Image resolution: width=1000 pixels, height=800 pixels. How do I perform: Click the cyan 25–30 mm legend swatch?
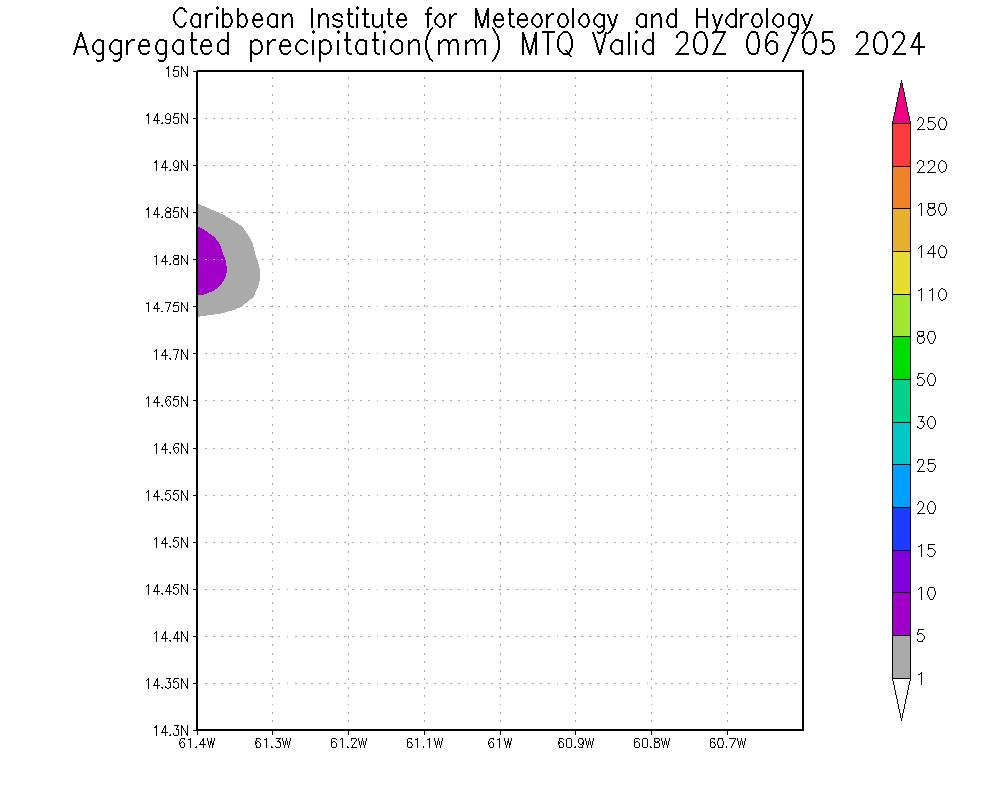pyautogui.click(x=901, y=443)
